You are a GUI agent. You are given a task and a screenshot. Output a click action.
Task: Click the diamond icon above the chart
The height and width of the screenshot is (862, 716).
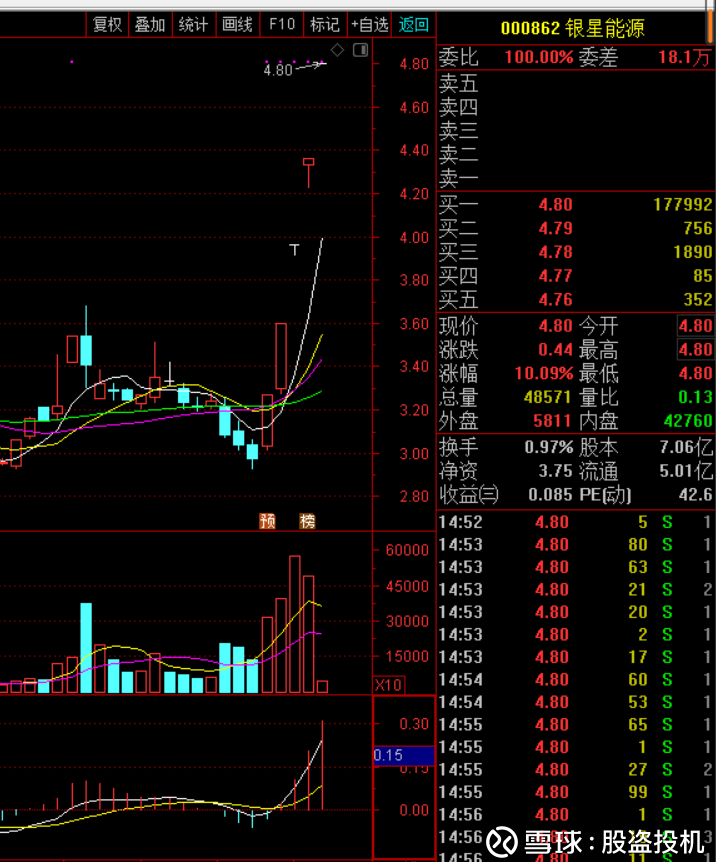(x=337, y=50)
